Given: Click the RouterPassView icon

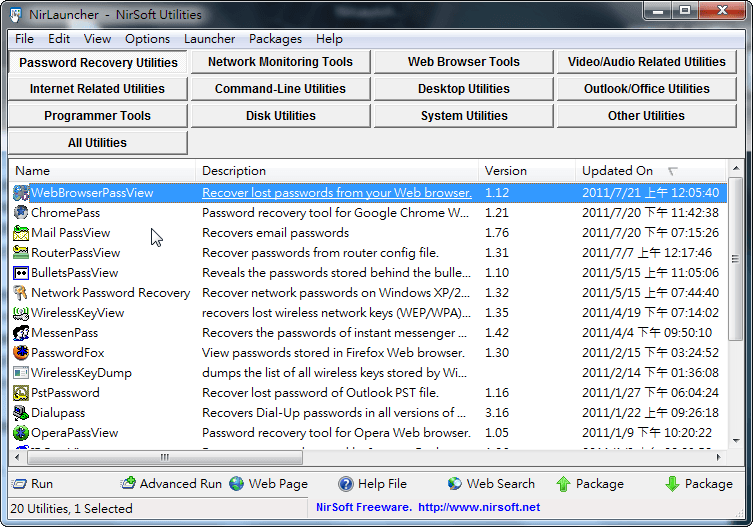Looking at the screenshot, I should pos(21,253).
